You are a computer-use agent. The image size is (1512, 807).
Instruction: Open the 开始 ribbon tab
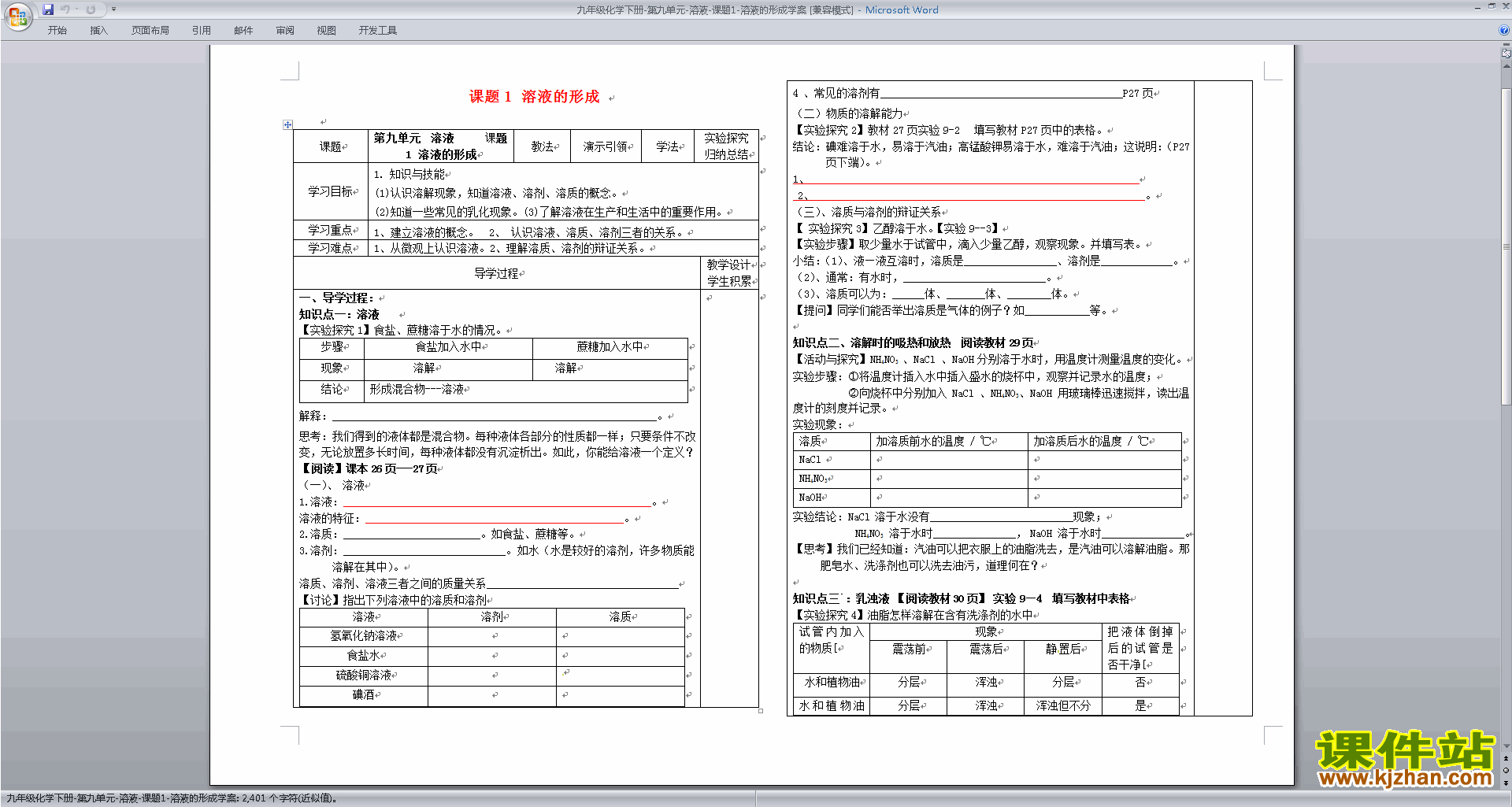[x=57, y=31]
